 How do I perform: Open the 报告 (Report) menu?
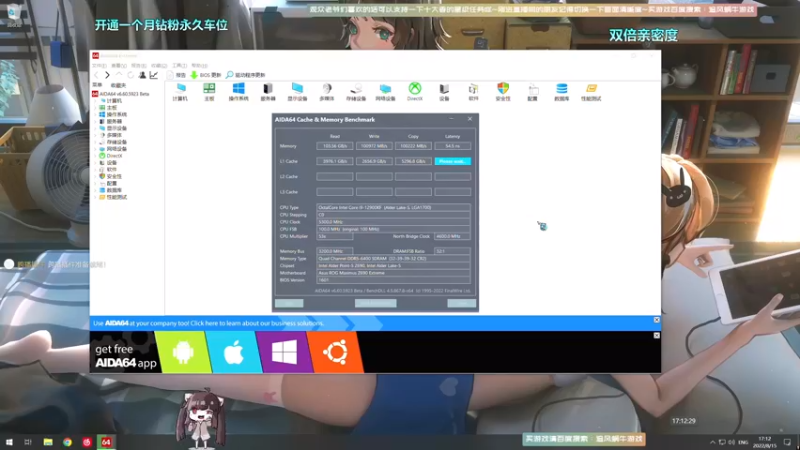tap(139, 66)
